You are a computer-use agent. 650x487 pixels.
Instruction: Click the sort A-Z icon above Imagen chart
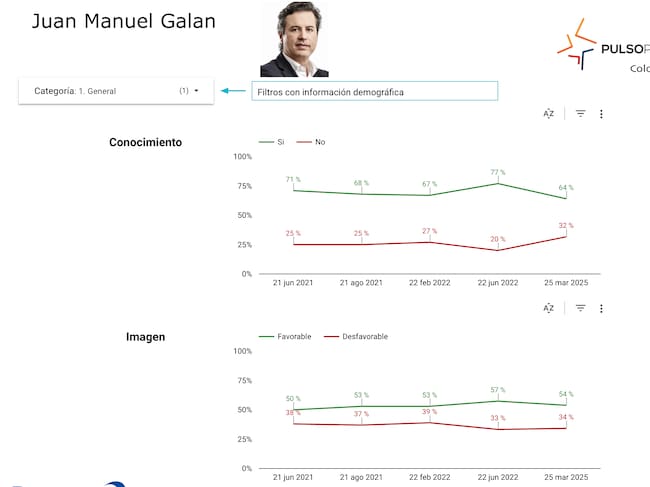pyautogui.click(x=548, y=309)
